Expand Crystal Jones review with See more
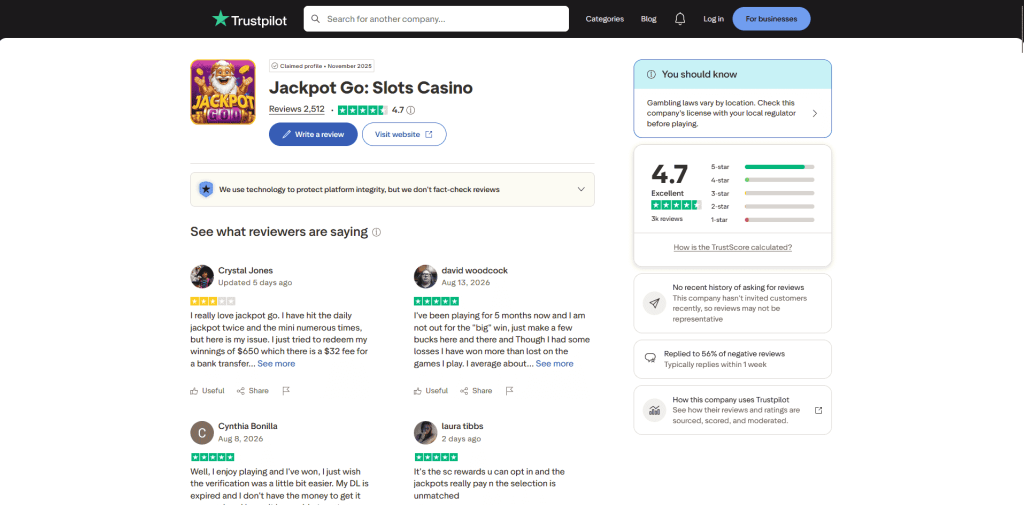 tap(276, 363)
